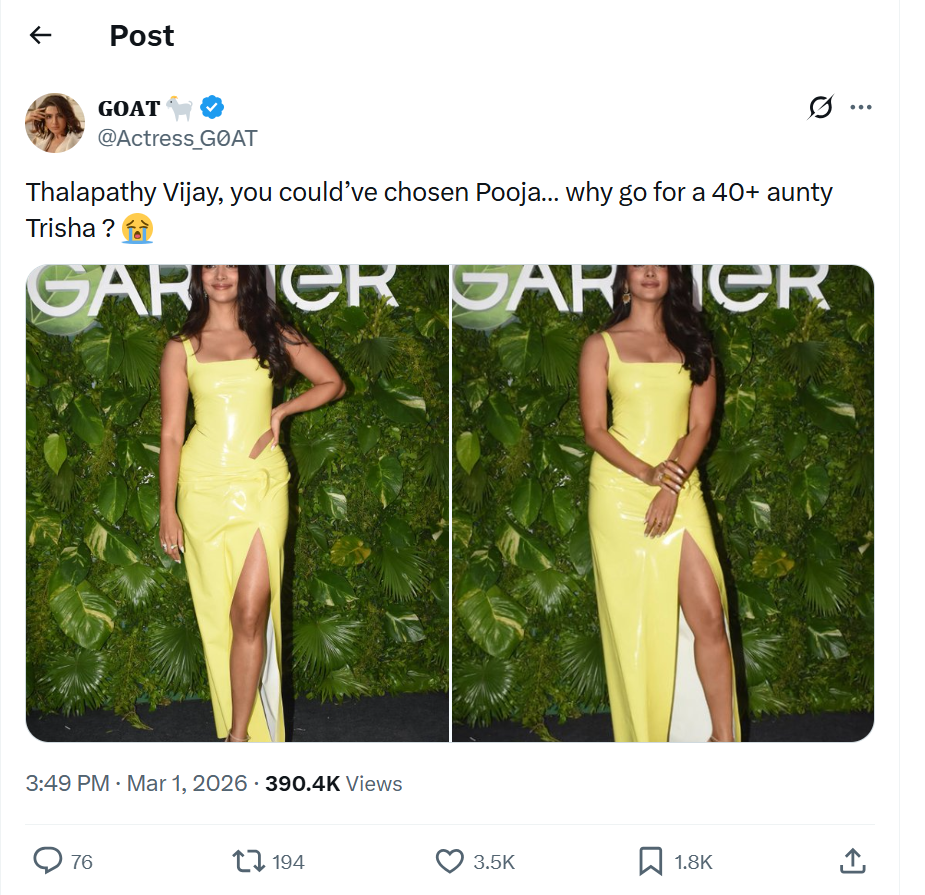Click the goat emoji beside the name
This screenshot has width=925, height=895.
180,107
